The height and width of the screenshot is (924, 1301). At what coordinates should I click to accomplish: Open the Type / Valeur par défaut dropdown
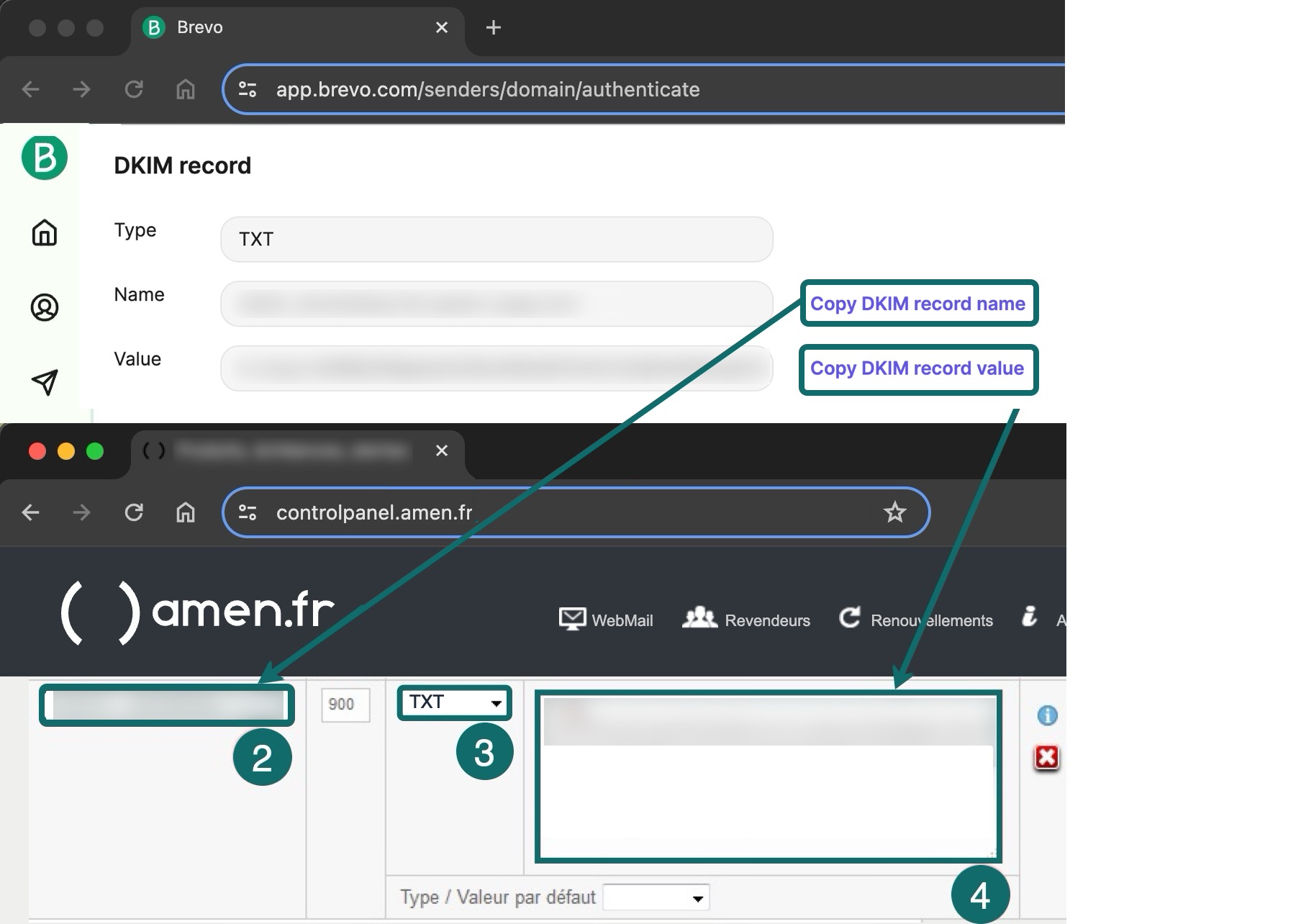coord(656,897)
